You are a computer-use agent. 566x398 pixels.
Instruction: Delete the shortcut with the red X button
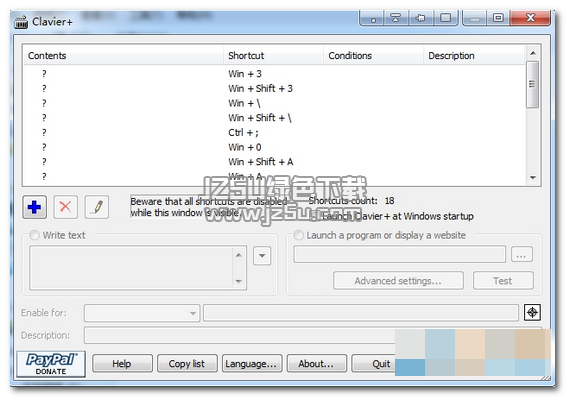[x=65, y=207]
